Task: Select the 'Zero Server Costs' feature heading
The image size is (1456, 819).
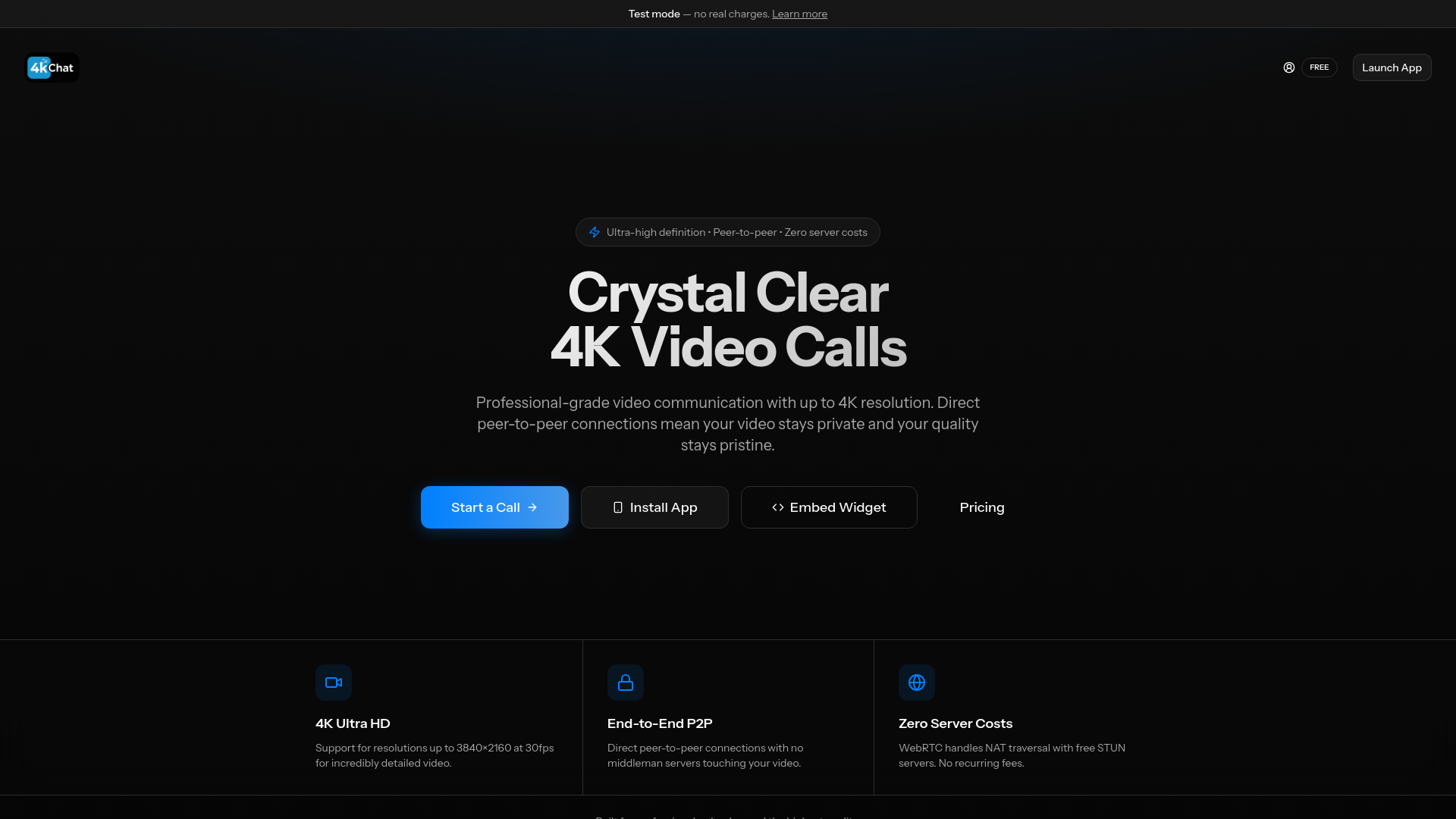Action: tap(955, 723)
